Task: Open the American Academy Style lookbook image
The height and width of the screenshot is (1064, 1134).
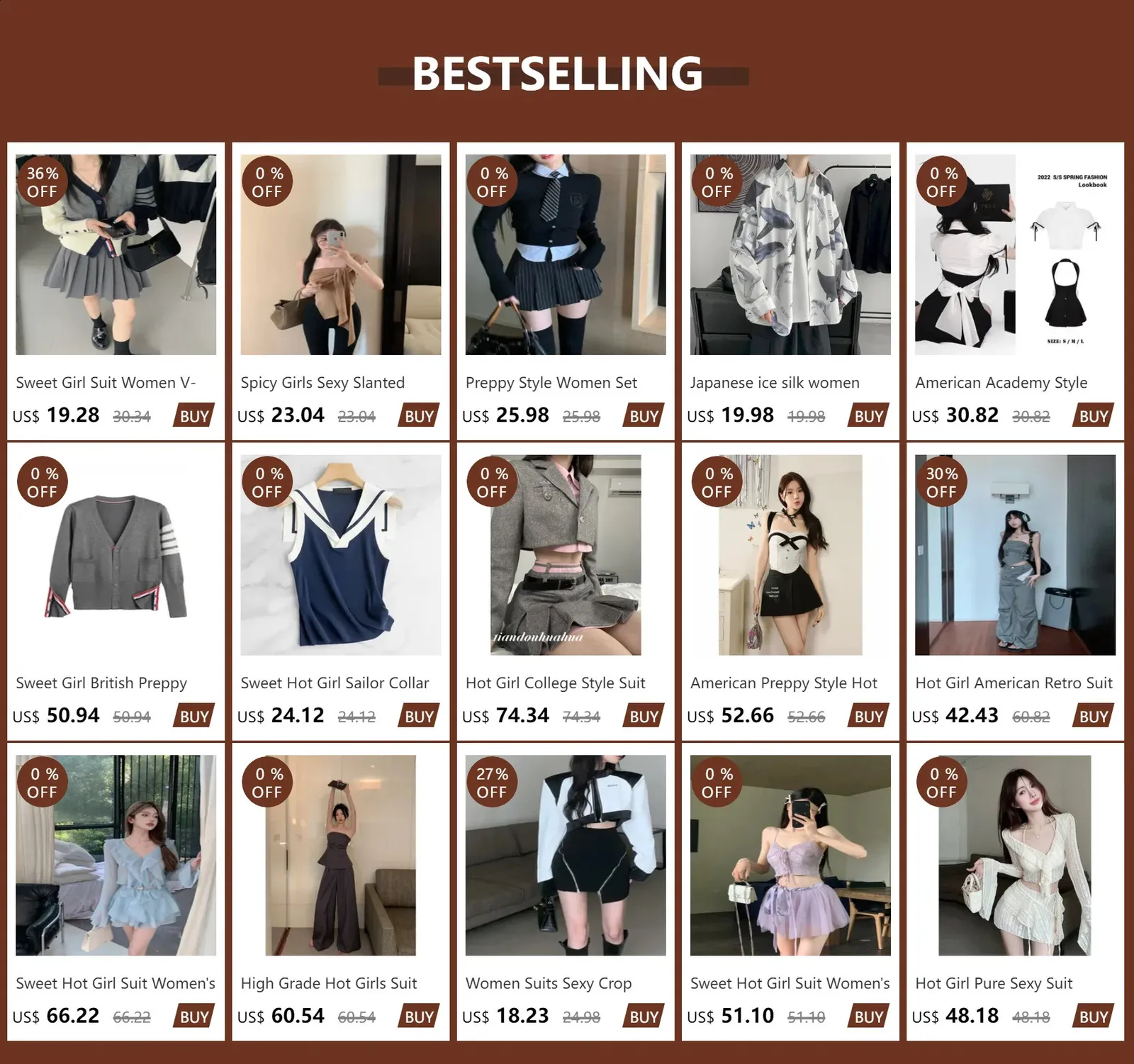Action: (x=1015, y=254)
